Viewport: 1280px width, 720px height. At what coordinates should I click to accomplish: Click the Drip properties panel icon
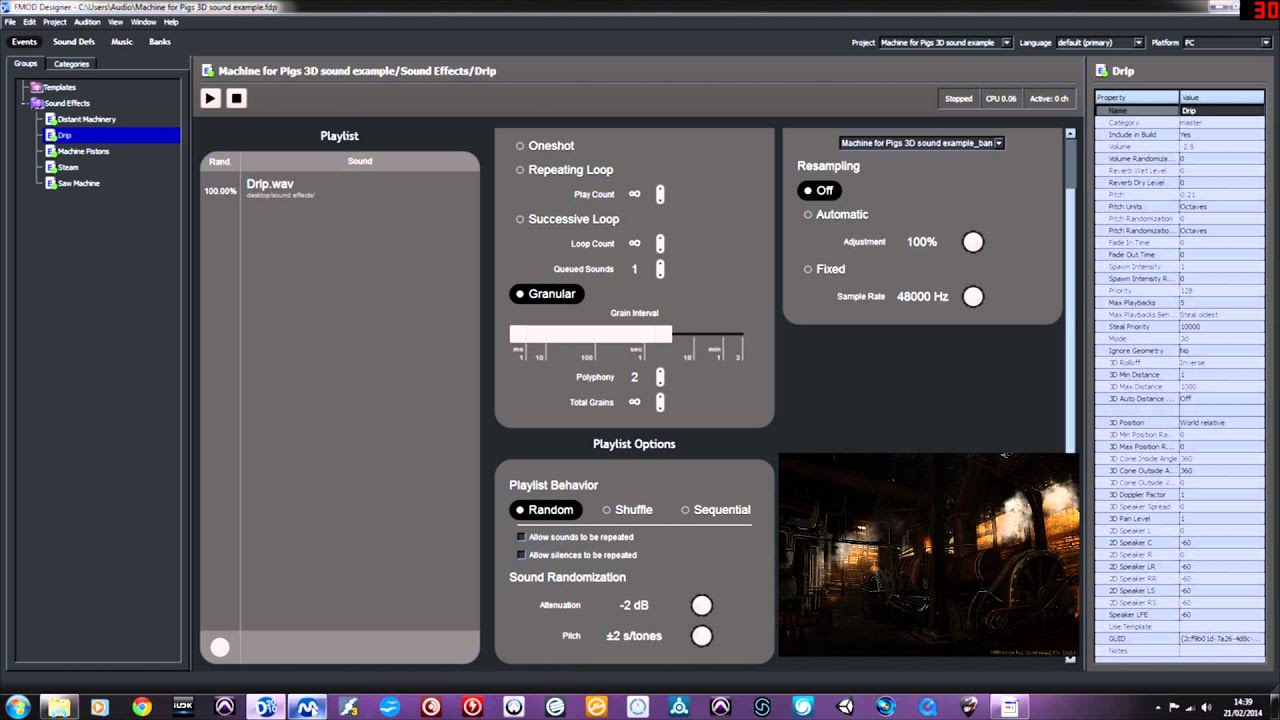(1101, 71)
